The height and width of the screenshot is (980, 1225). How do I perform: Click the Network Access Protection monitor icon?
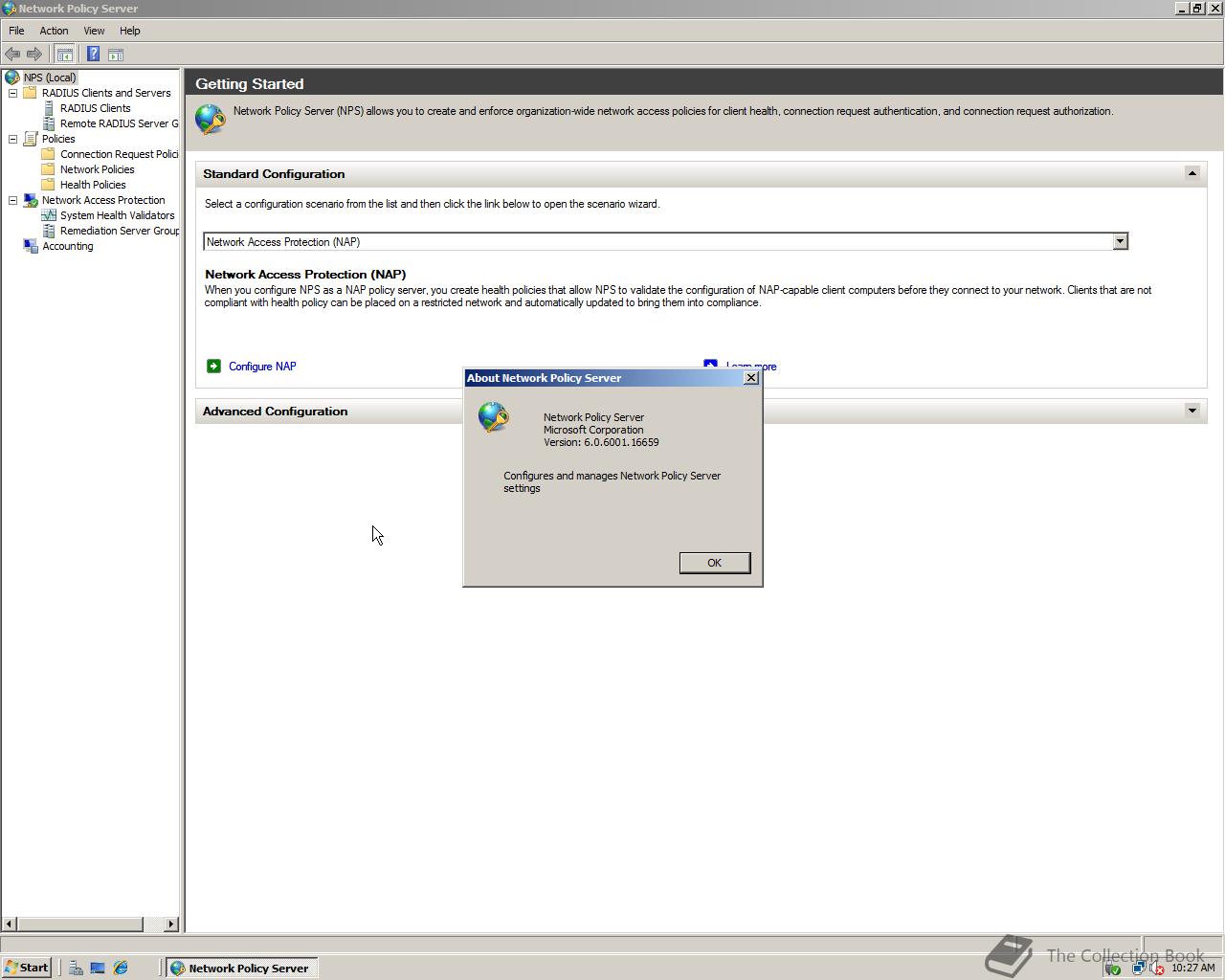(31, 200)
